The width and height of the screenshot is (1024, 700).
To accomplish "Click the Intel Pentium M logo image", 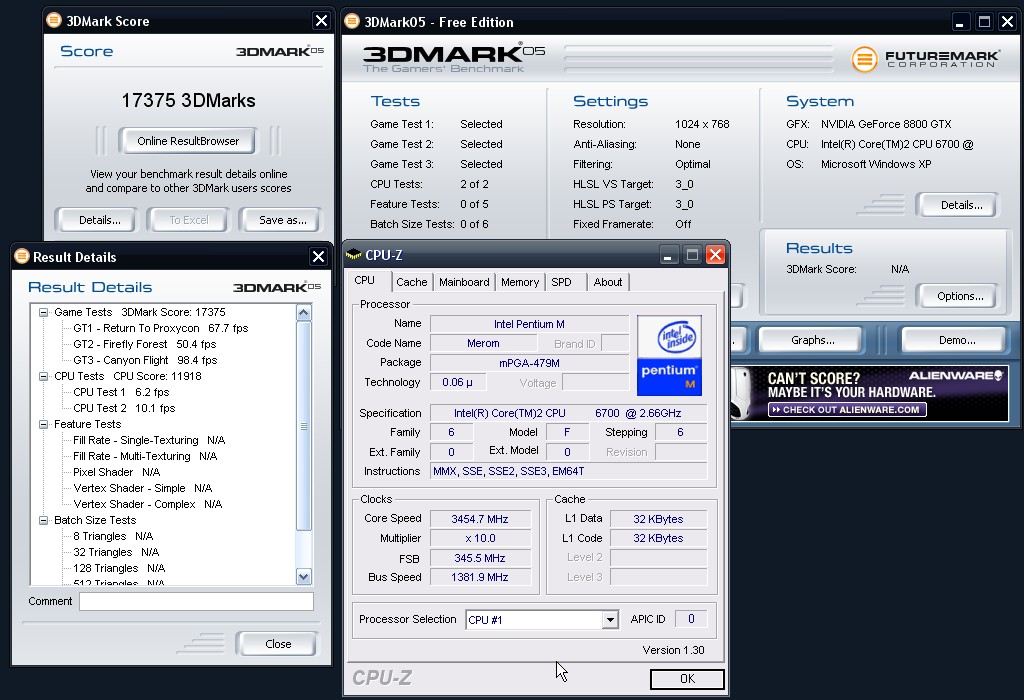I will coord(669,356).
